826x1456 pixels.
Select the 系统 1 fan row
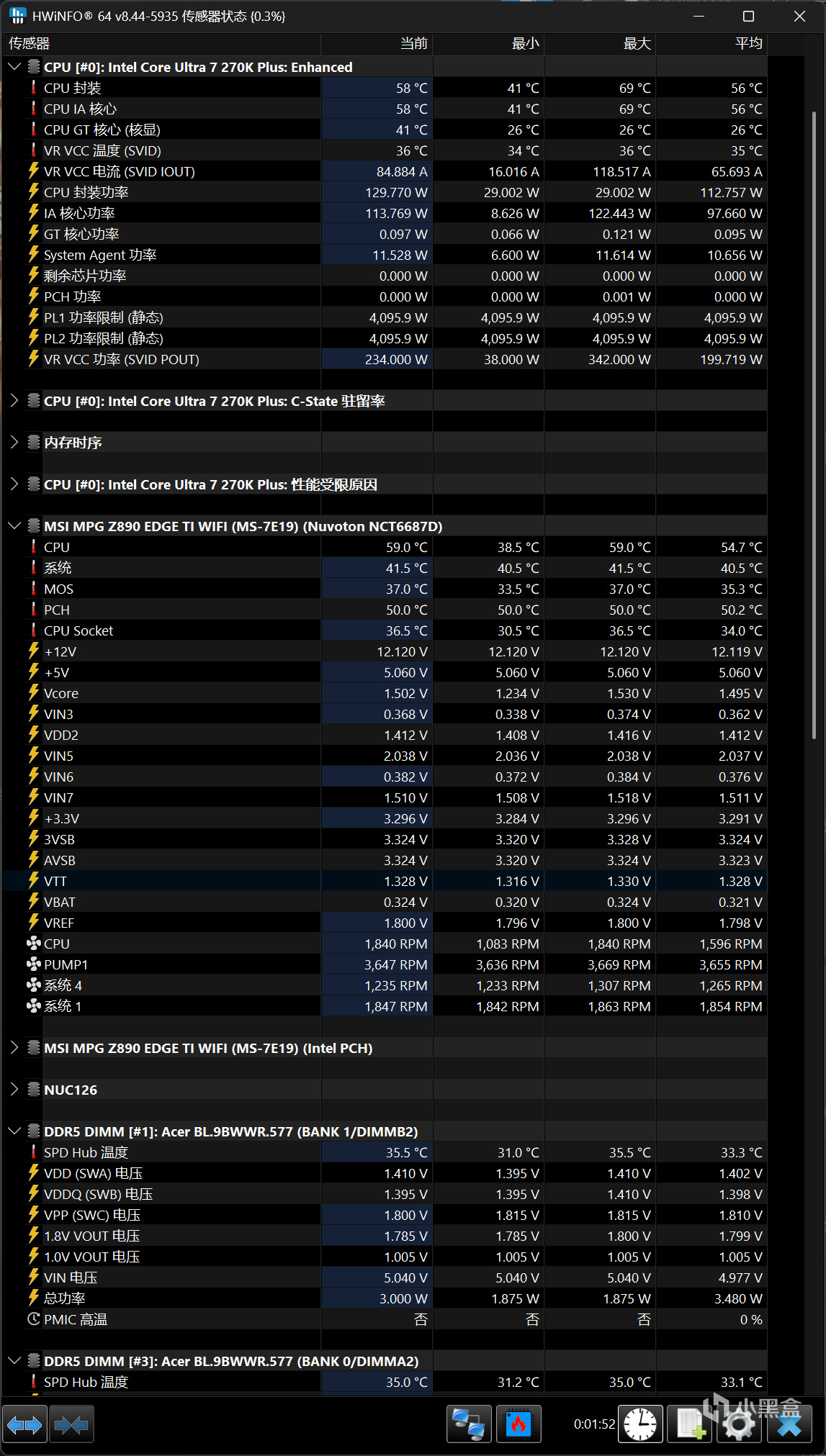tap(385, 1006)
